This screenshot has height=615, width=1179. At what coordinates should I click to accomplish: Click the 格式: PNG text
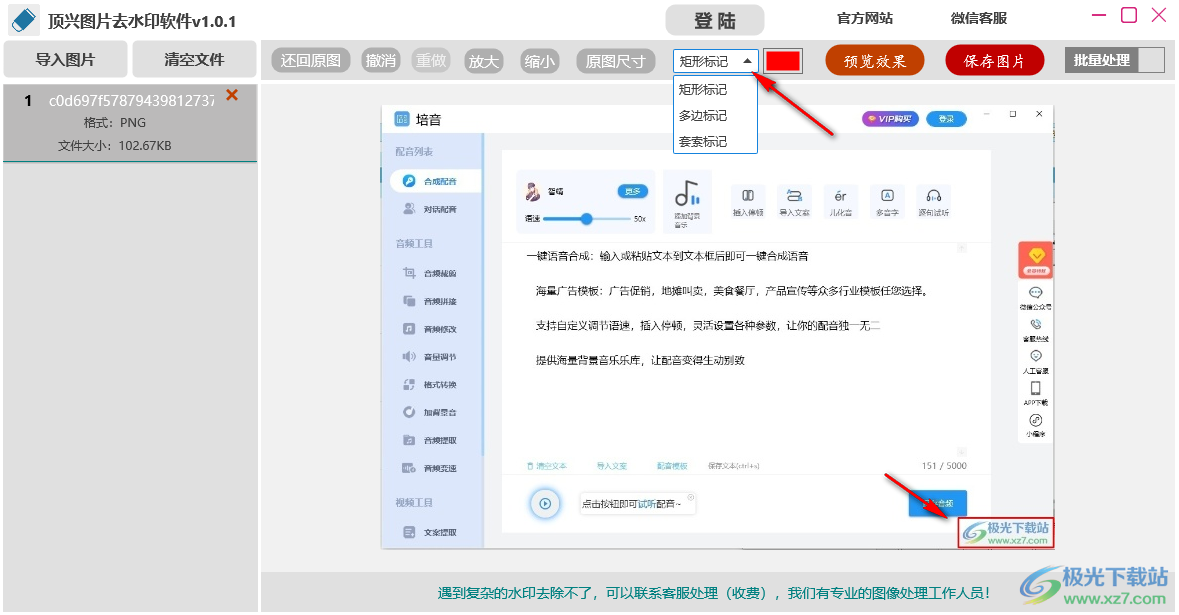(x=115, y=123)
